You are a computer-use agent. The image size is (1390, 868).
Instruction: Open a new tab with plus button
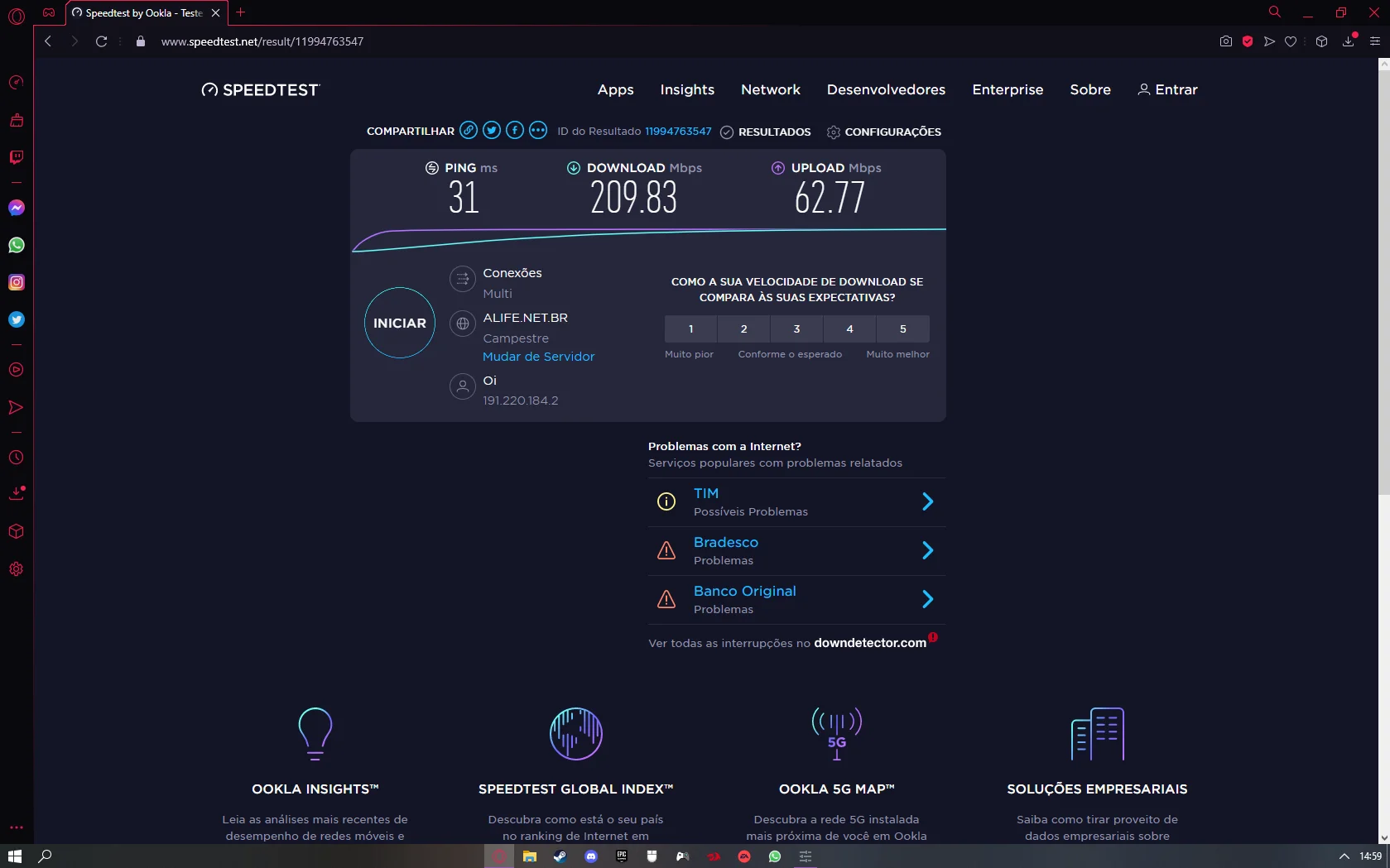click(241, 12)
